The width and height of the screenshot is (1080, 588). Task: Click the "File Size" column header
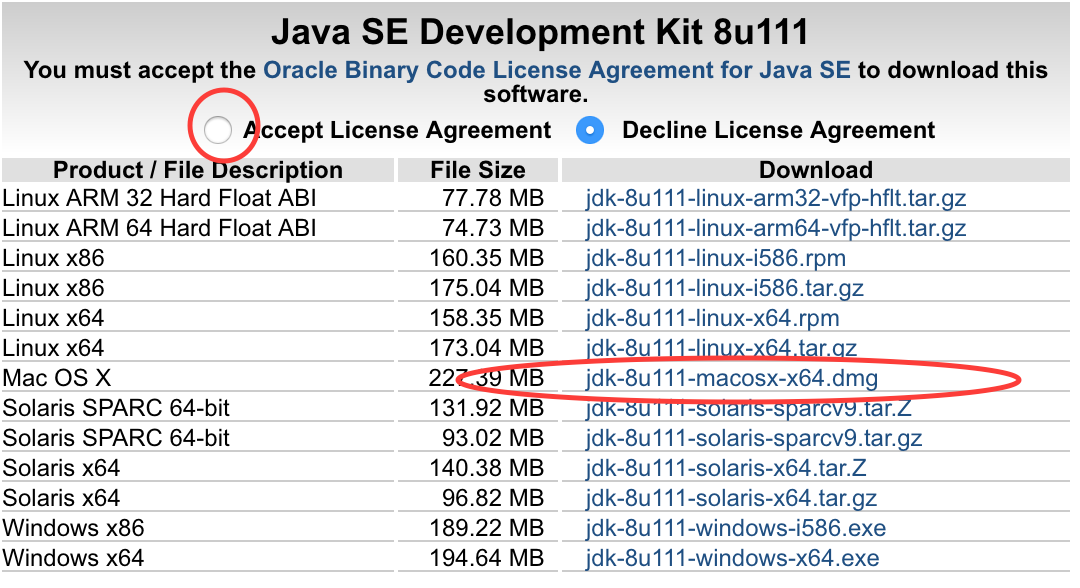pos(478,169)
